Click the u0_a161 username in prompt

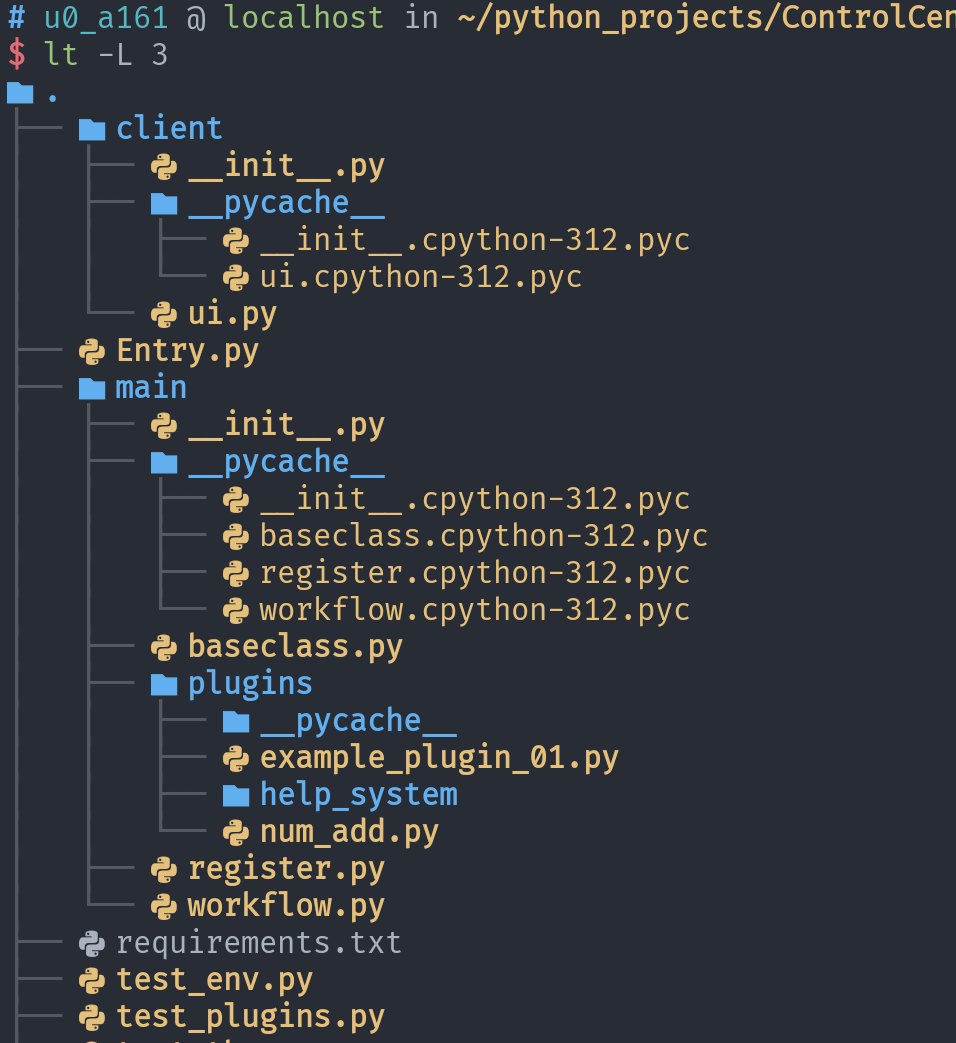[x=105, y=17]
